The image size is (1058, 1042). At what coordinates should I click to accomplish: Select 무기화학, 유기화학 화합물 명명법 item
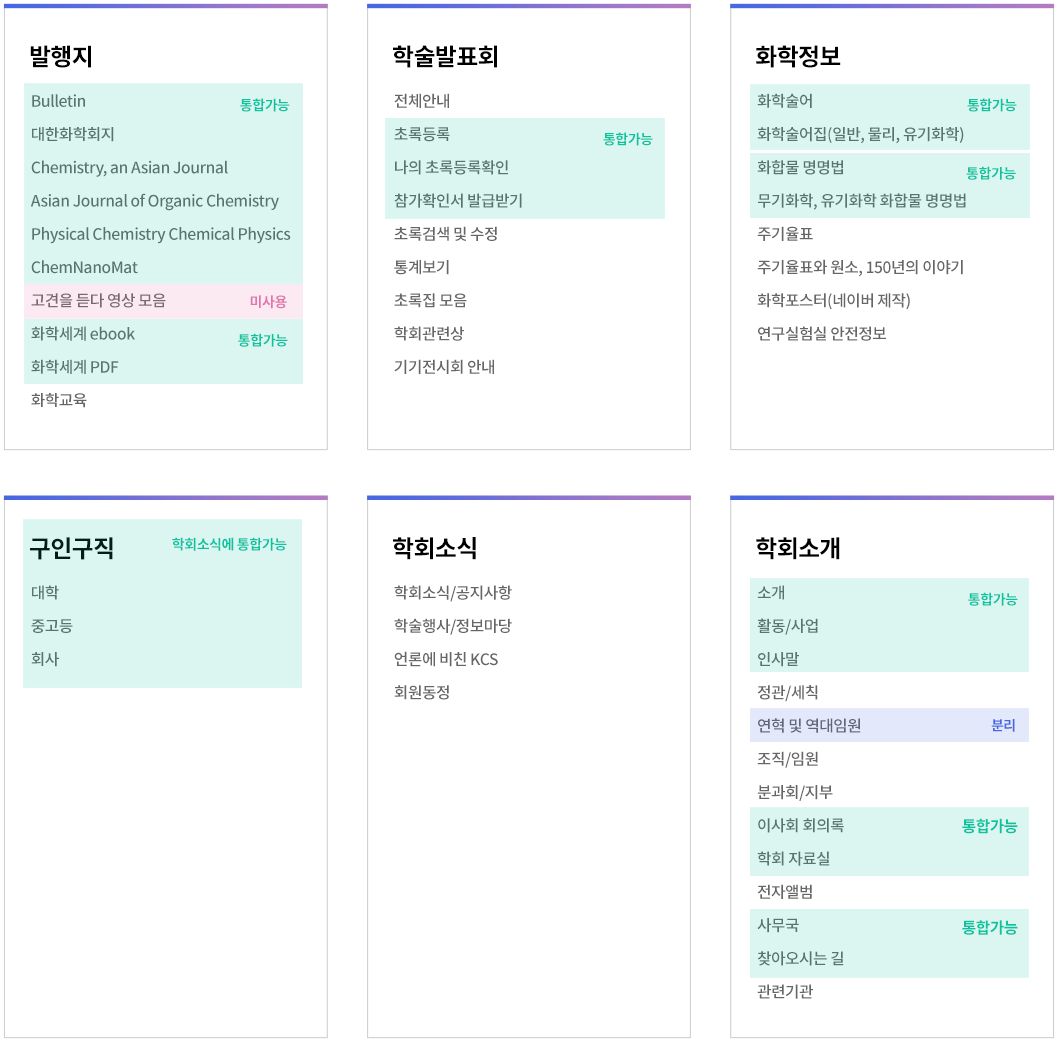(862, 200)
